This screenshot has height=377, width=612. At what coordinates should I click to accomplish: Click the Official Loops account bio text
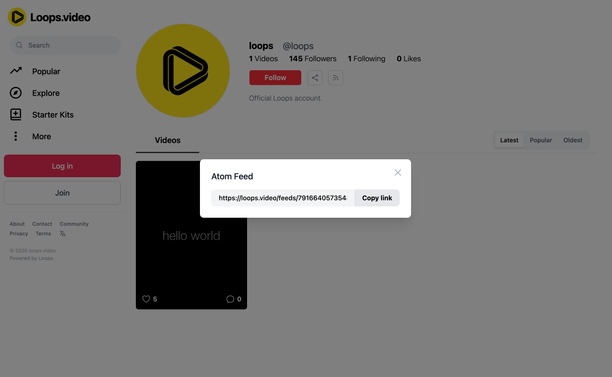[285, 98]
